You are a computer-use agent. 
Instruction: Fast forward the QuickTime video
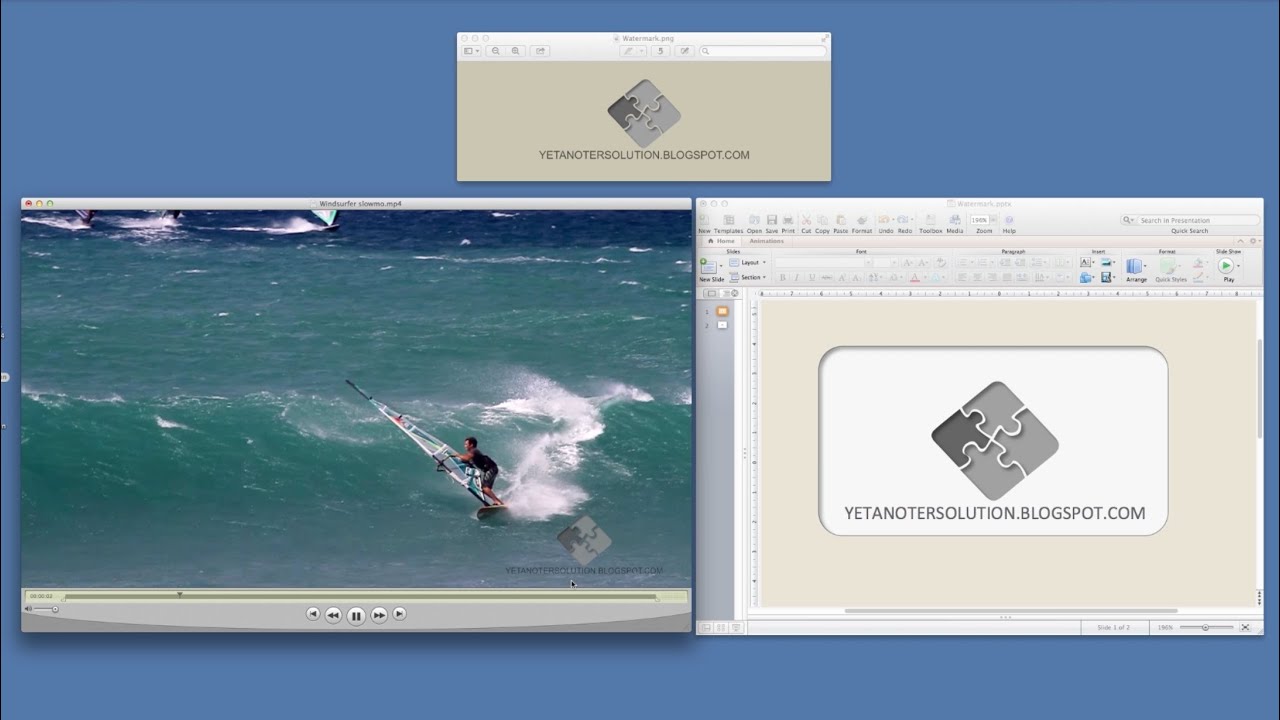pyautogui.click(x=379, y=615)
